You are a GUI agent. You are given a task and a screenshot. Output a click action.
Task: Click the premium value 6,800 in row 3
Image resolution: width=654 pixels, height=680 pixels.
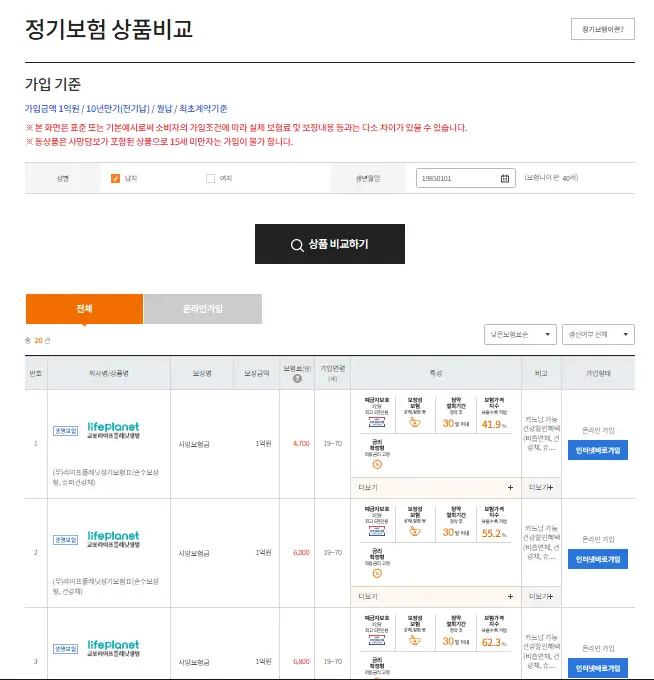point(301,661)
